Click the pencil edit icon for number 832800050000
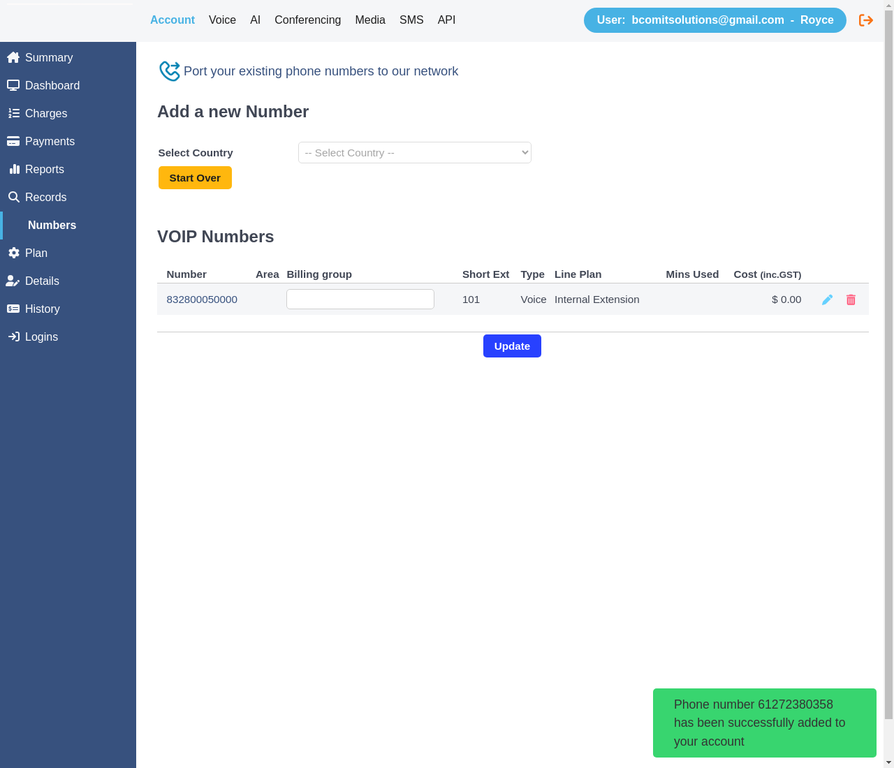Viewport: 894px width, 768px height. click(x=827, y=300)
